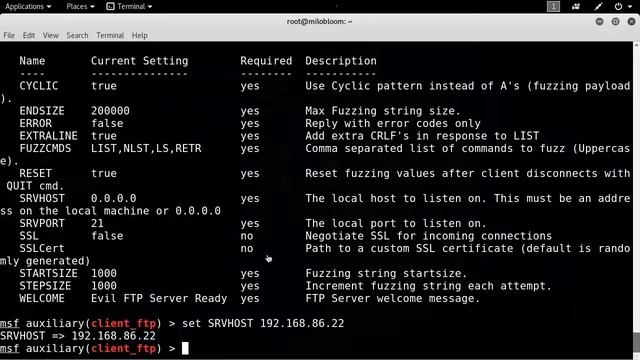This screenshot has width=640, height=360.
Task: Click the SSLCert option name
Action: (x=42, y=248)
